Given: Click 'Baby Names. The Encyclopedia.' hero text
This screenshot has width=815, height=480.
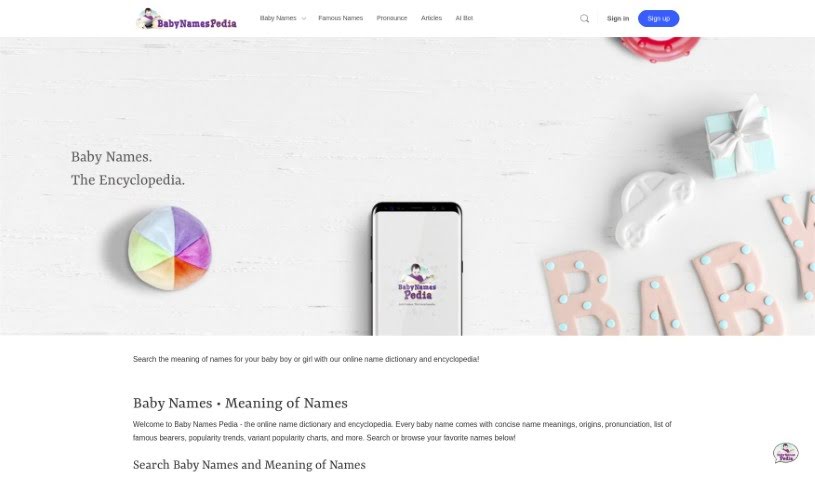Looking at the screenshot, I should click(x=128, y=168).
